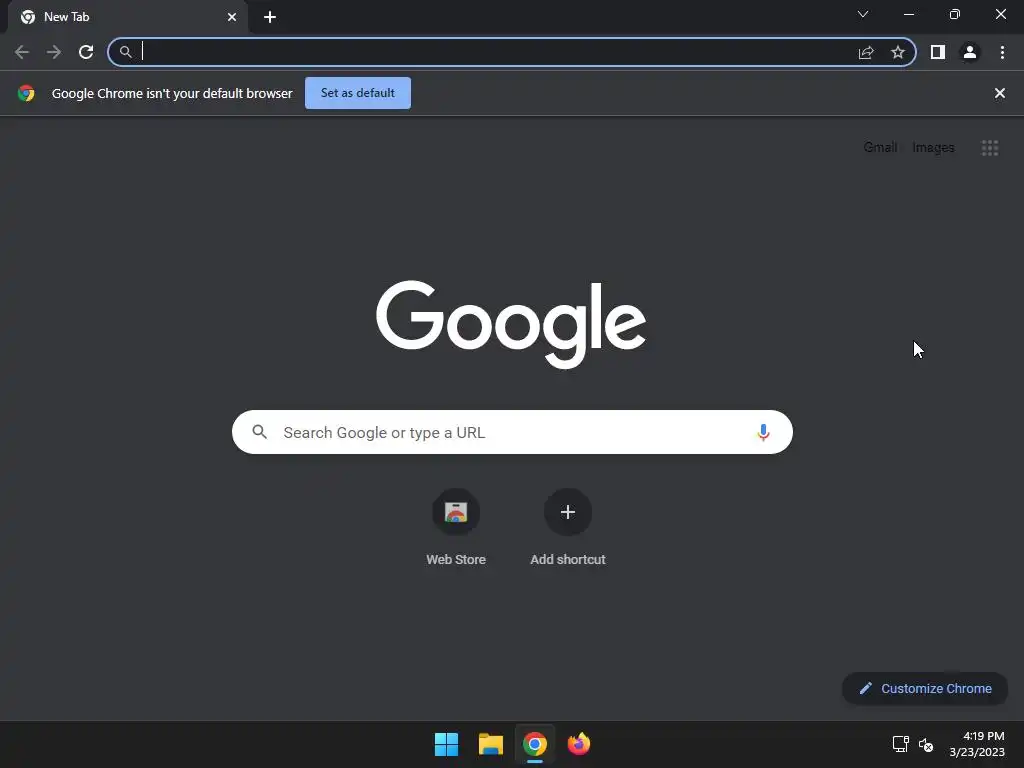Open the profile avatar menu
The width and height of the screenshot is (1024, 768).
pyautogui.click(x=970, y=52)
